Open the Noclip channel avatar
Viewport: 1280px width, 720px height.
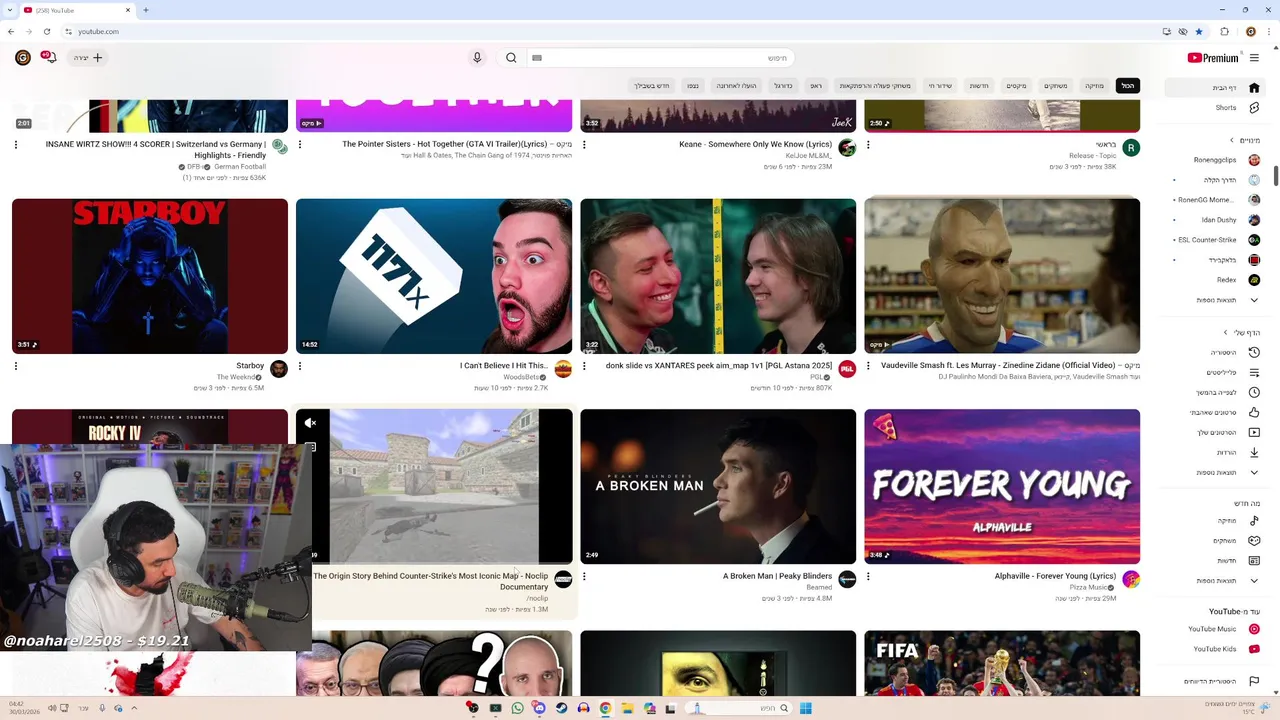point(563,580)
